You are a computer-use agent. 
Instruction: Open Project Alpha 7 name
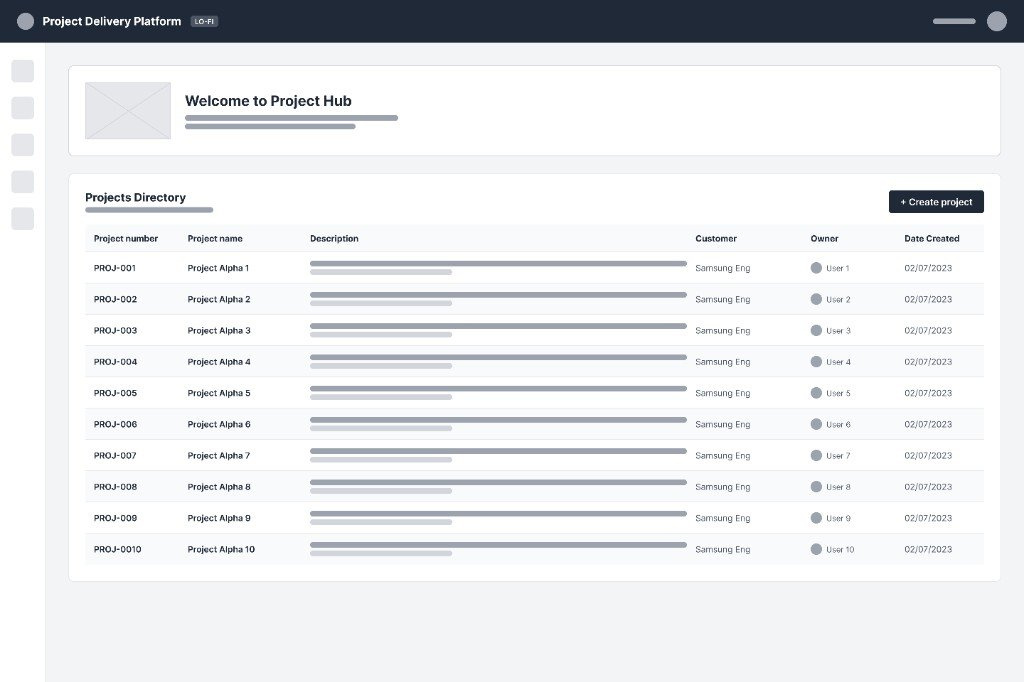(x=219, y=455)
